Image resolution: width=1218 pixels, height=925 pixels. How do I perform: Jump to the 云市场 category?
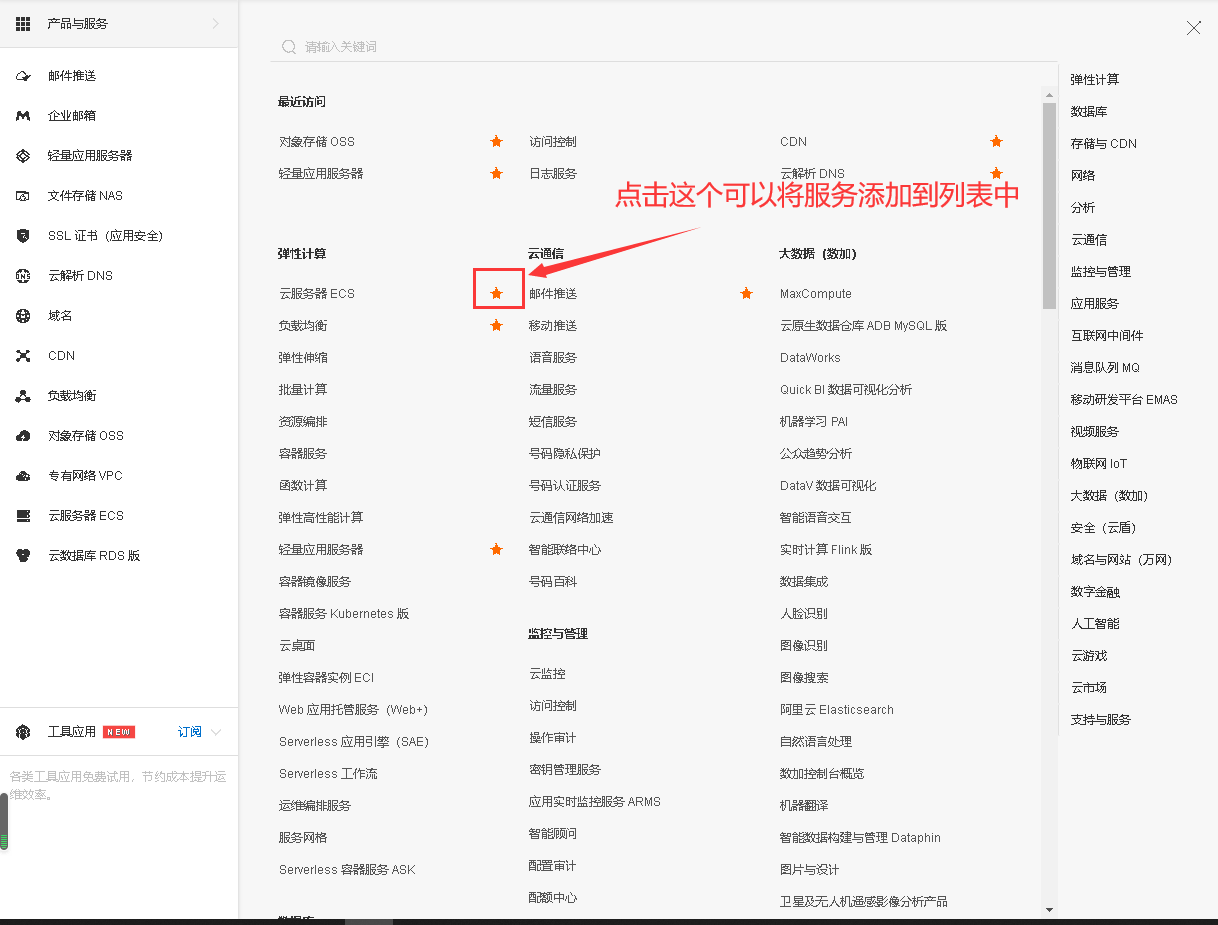coord(1089,688)
